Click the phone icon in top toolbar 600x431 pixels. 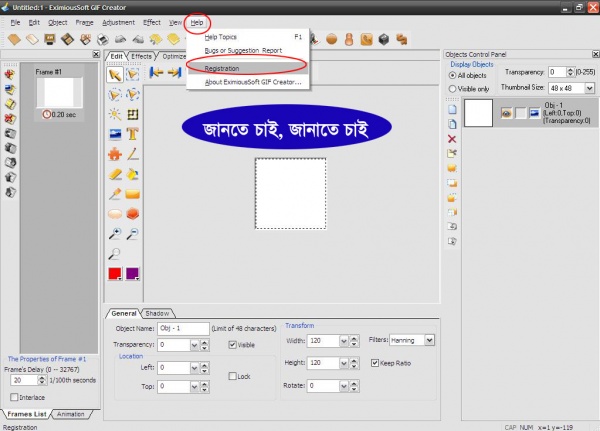click(366, 39)
